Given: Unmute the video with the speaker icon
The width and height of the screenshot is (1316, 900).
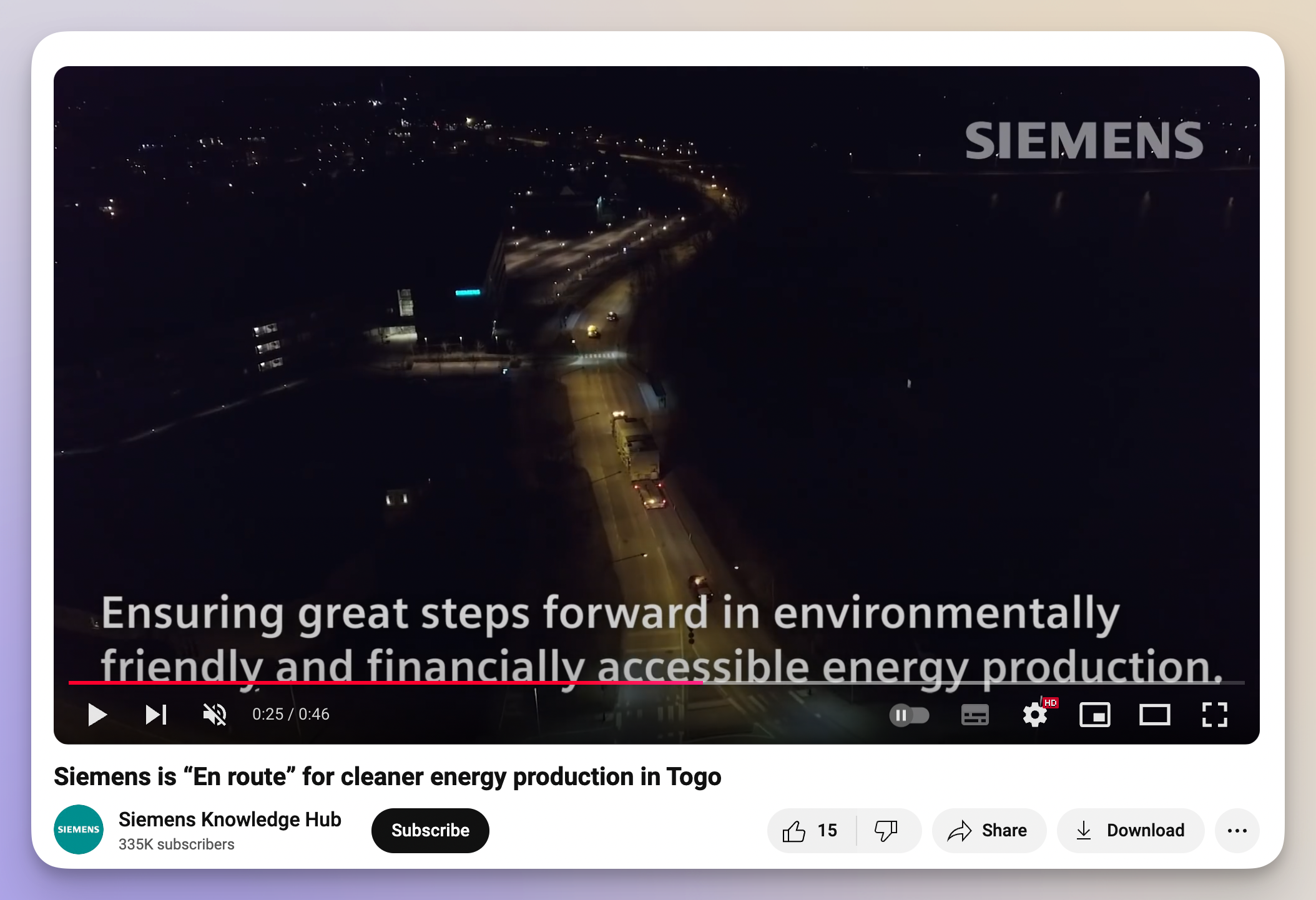Looking at the screenshot, I should click(x=215, y=715).
